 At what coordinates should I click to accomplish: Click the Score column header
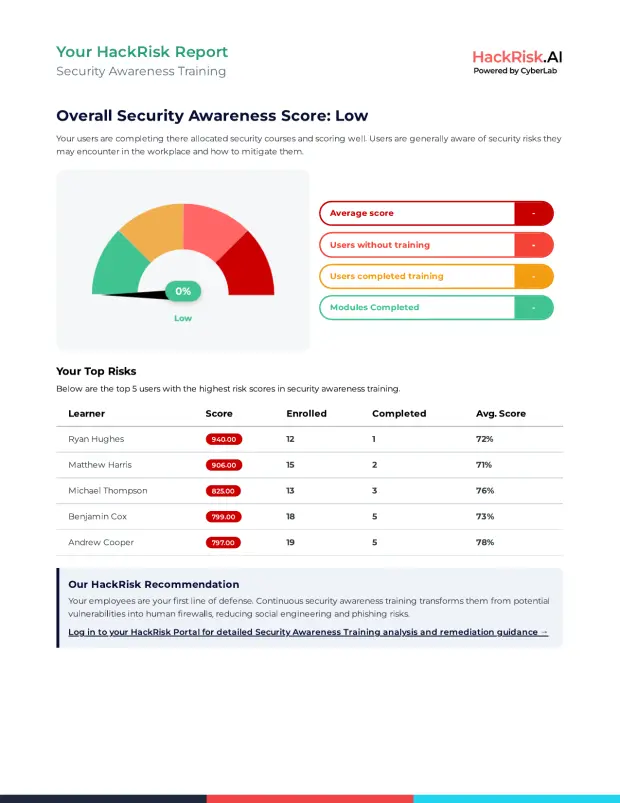219,413
